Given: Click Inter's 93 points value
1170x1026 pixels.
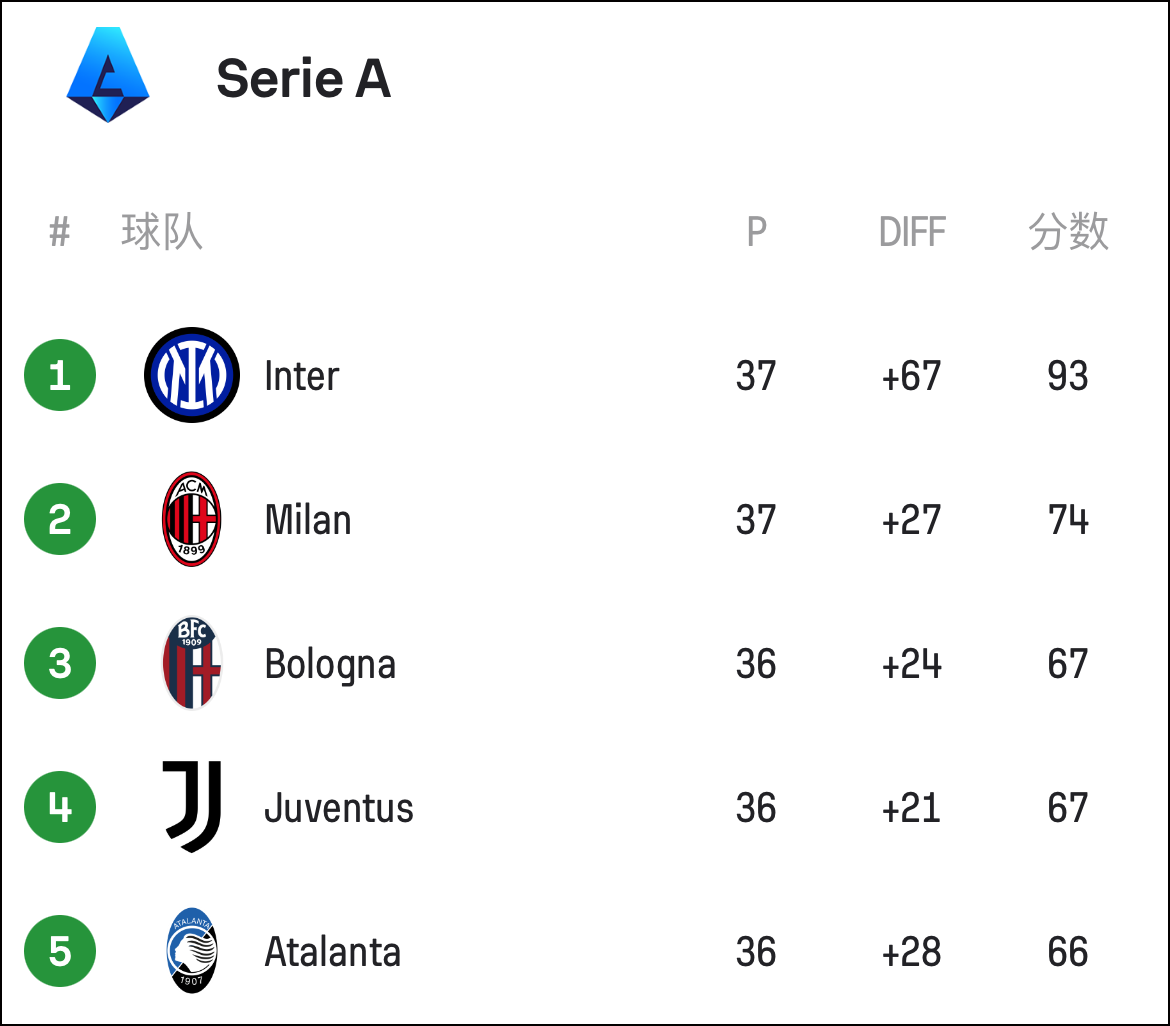Looking at the screenshot, I should pyautogui.click(x=1068, y=375).
